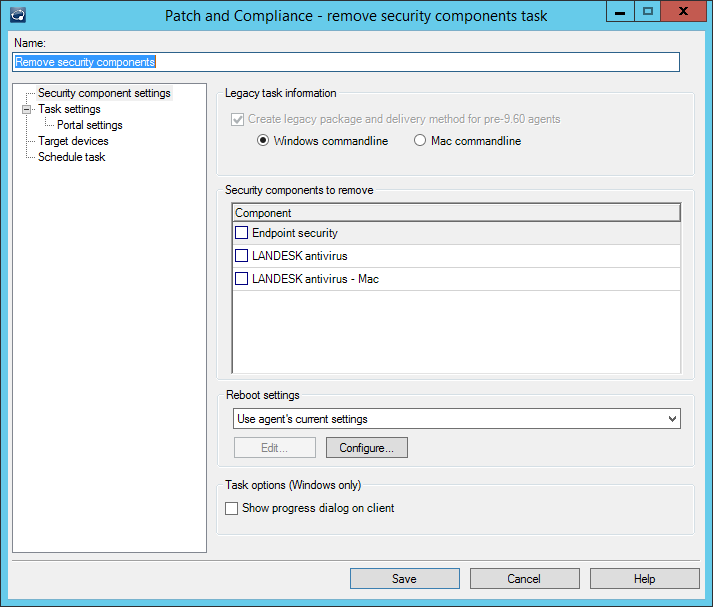Click the LANDESK antivirus row text
Viewport: 713px width, 607px height.
(300, 256)
